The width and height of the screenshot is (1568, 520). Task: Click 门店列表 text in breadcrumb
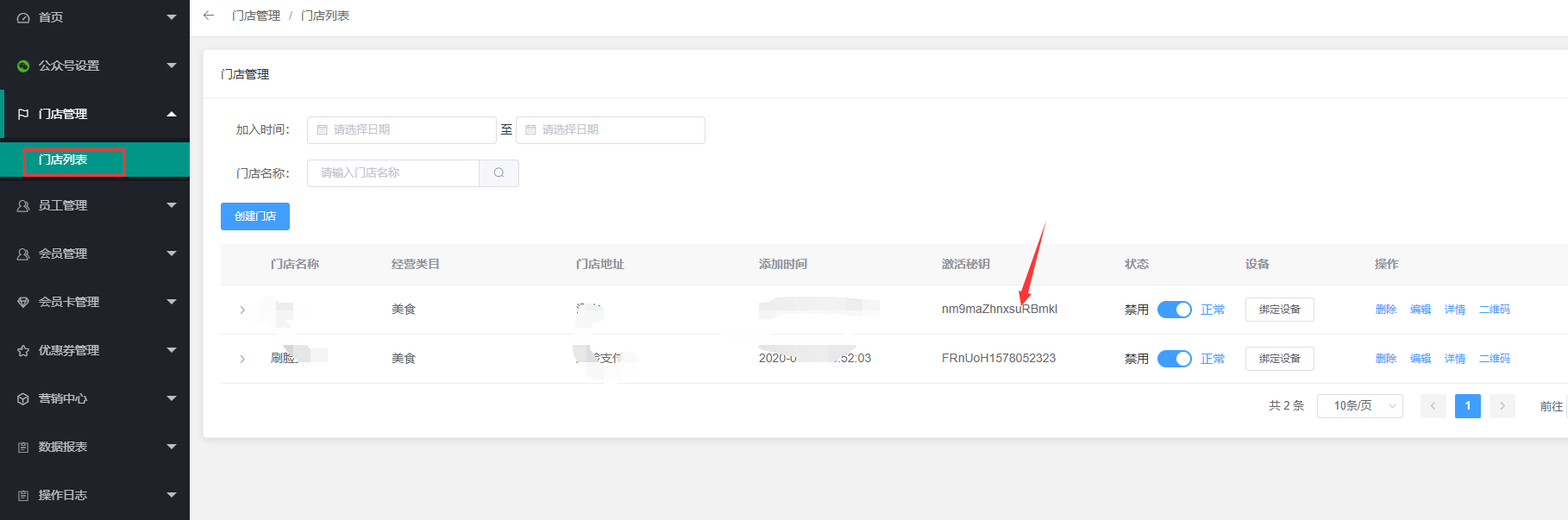click(x=325, y=16)
